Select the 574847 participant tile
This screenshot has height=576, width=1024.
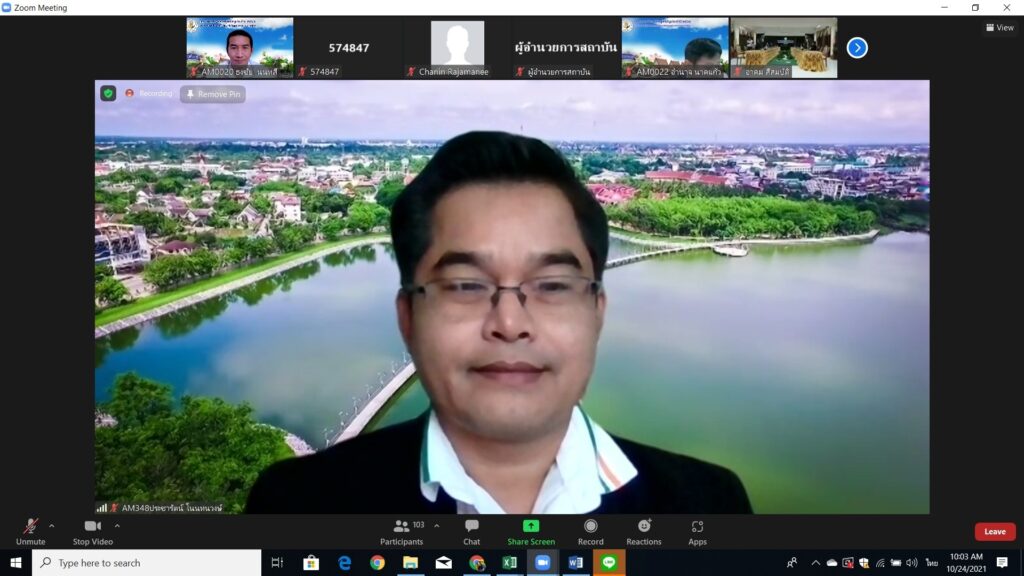pyautogui.click(x=349, y=48)
